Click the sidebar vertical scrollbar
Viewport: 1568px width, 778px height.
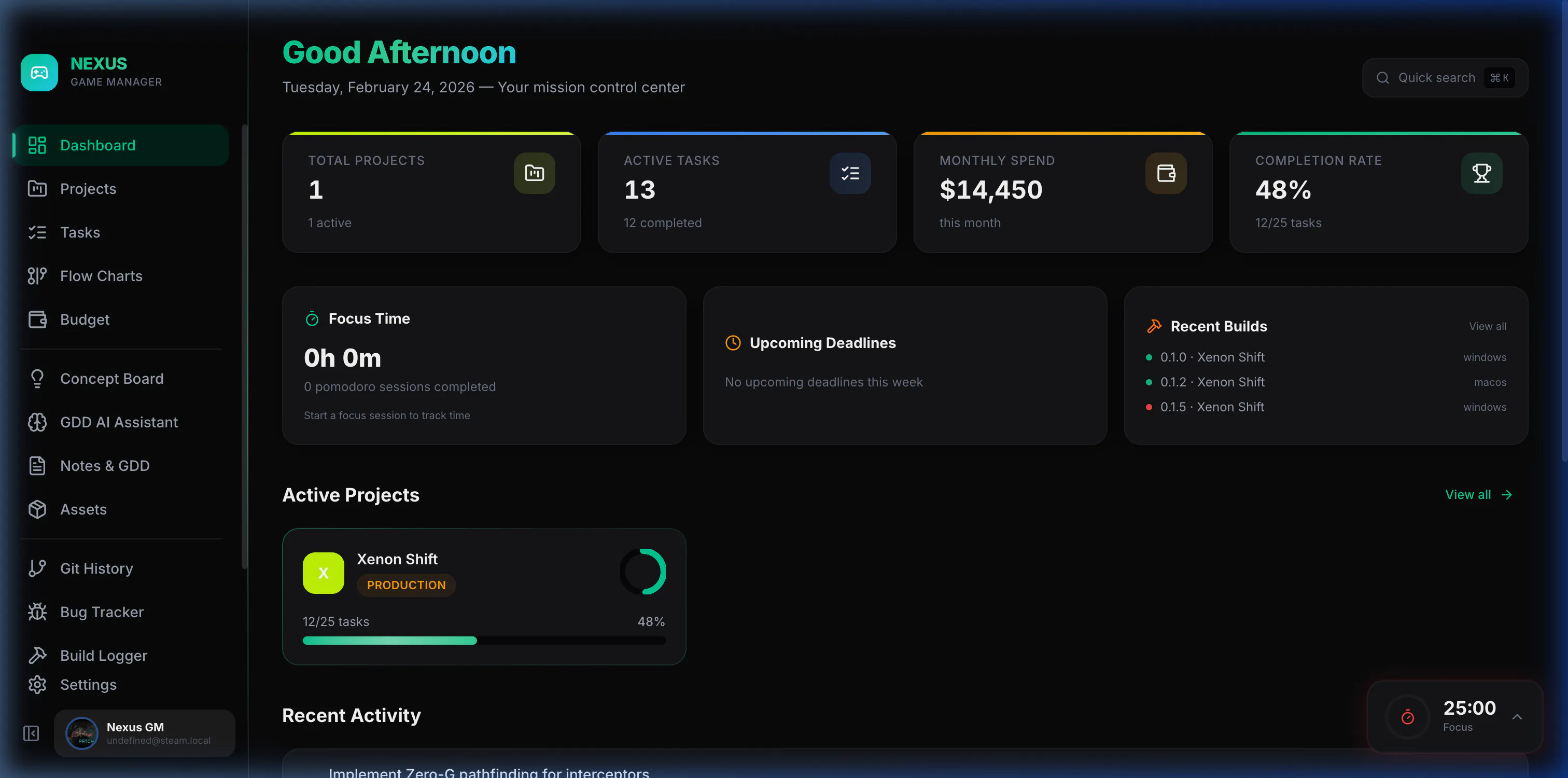[245, 347]
